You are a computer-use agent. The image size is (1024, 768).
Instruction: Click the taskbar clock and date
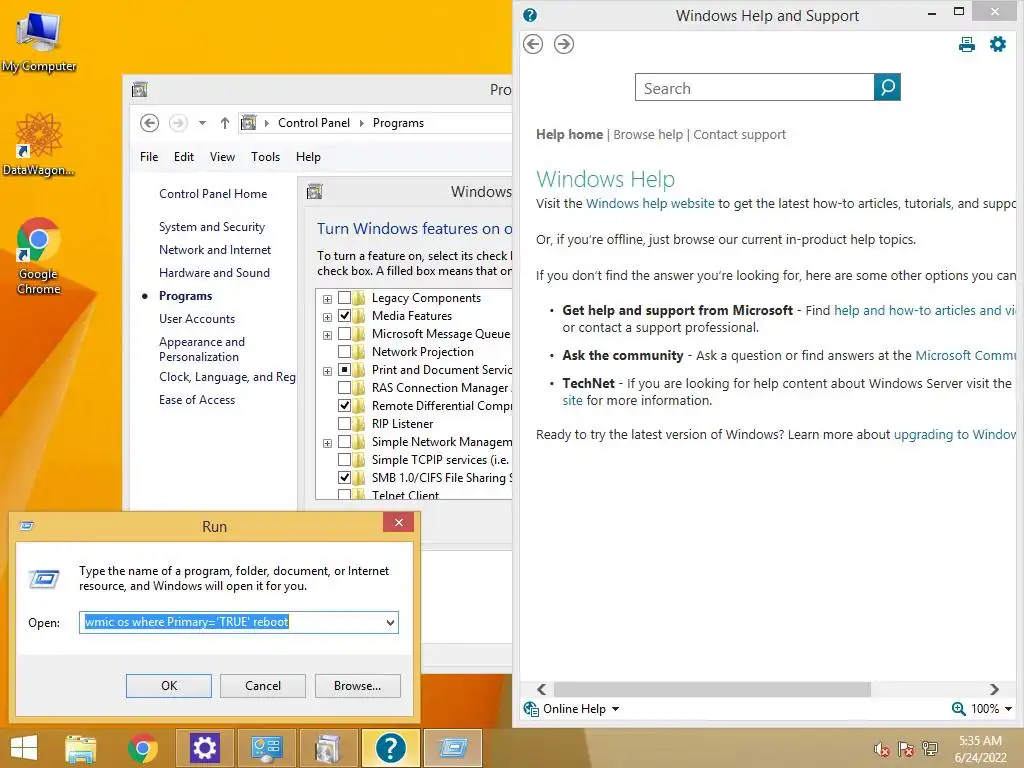980,749
